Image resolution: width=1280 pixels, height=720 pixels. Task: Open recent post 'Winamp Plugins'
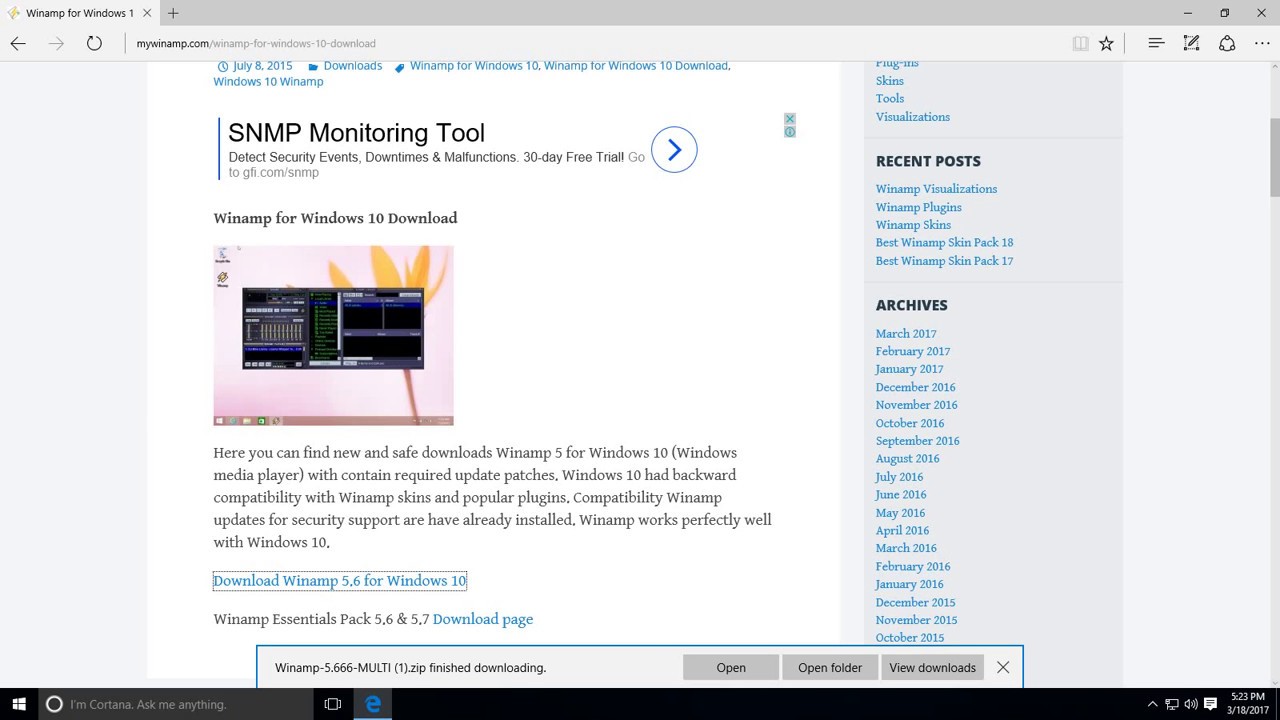tap(919, 207)
